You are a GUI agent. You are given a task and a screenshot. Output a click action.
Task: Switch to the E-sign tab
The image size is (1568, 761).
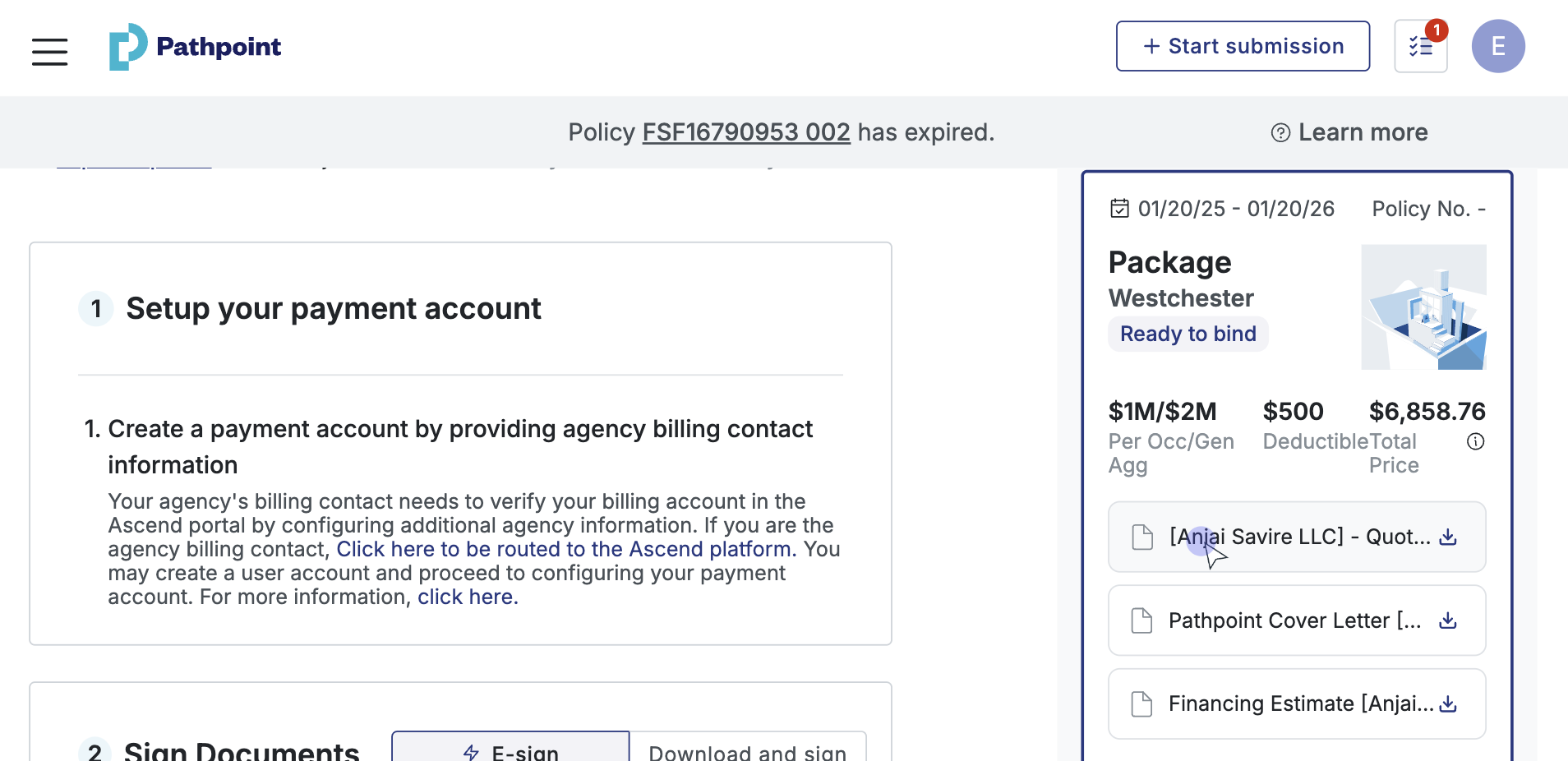pos(510,749)
